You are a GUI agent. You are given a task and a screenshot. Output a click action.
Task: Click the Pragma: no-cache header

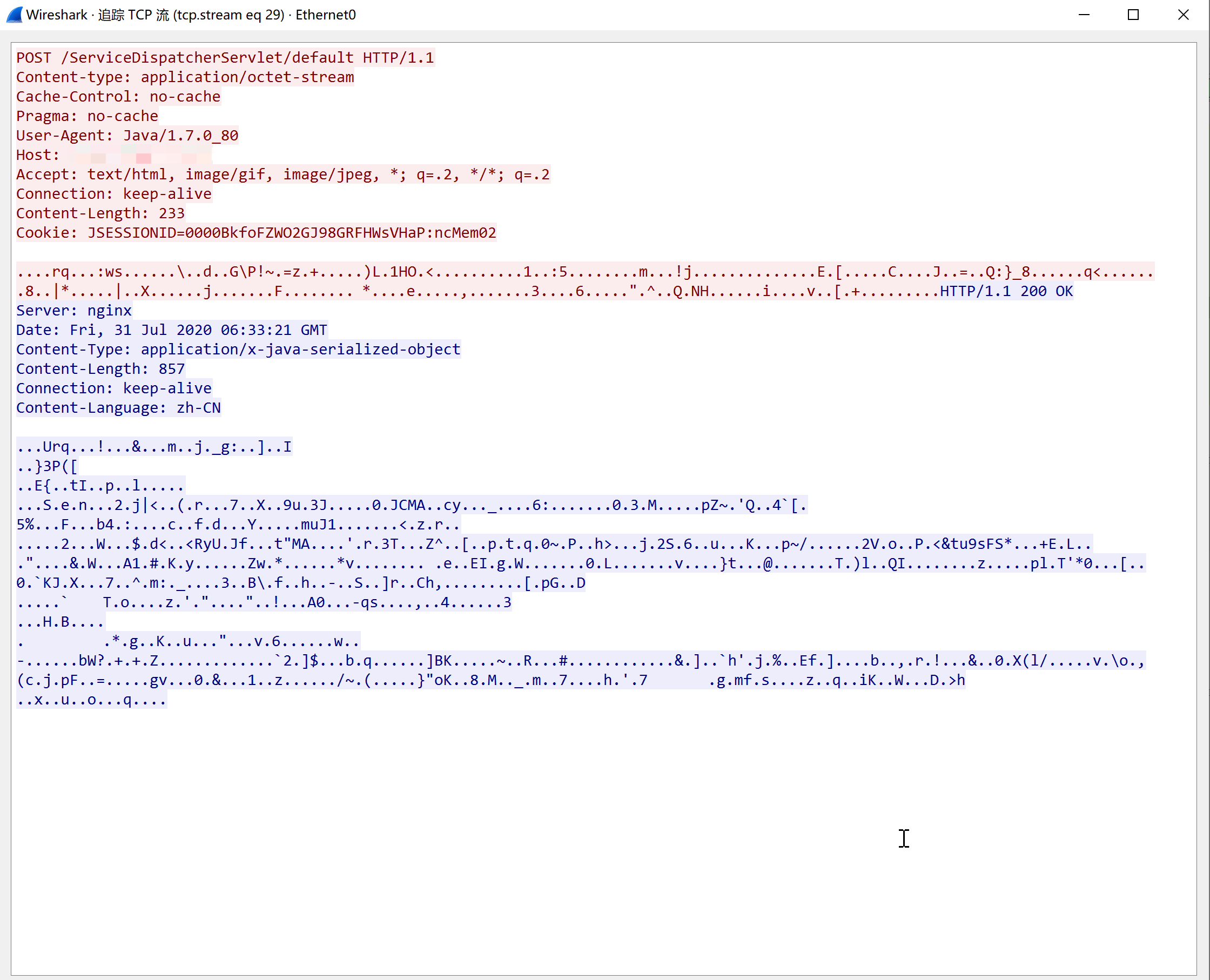click(87, 116)
